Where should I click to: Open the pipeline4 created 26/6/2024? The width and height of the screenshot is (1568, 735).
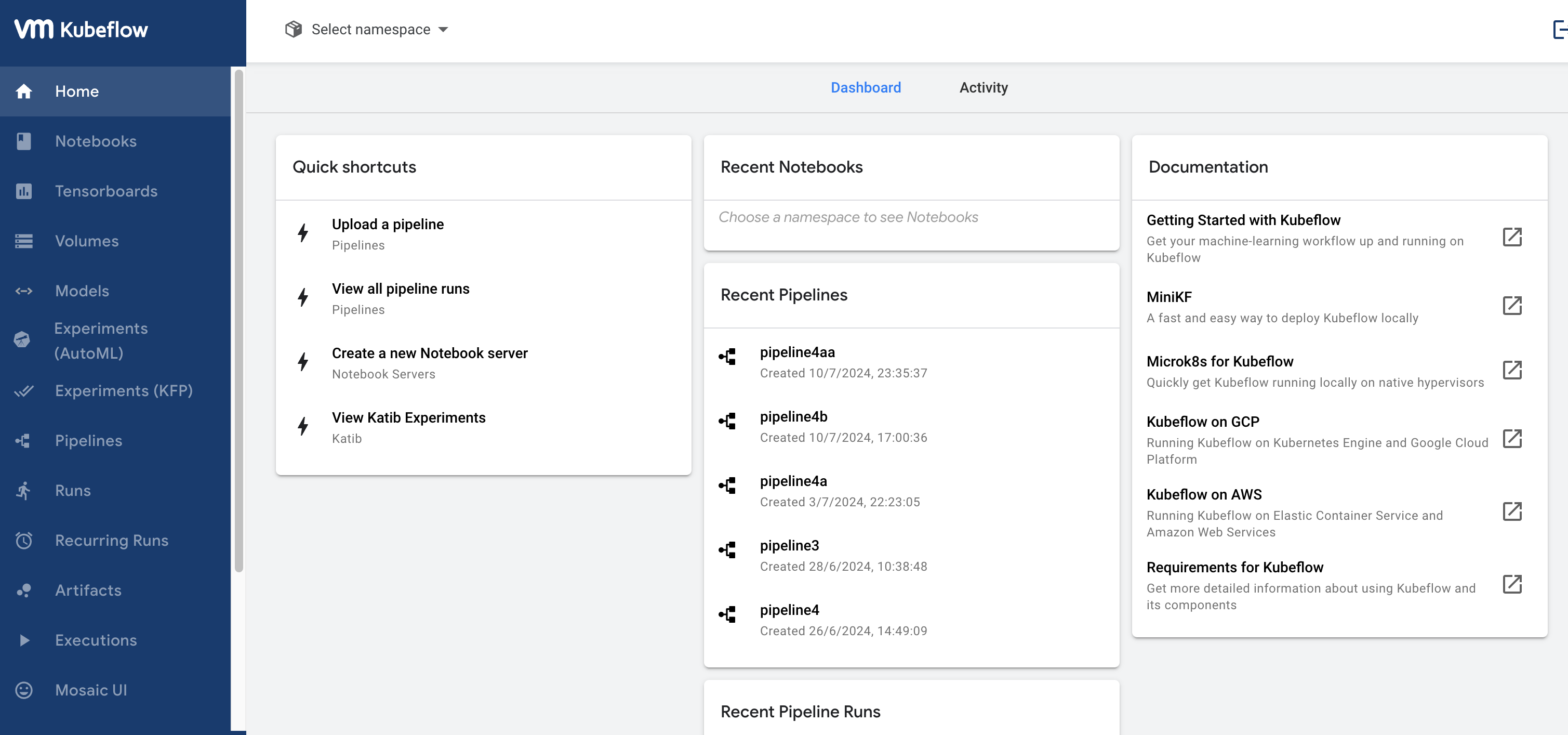pos(911,621)
